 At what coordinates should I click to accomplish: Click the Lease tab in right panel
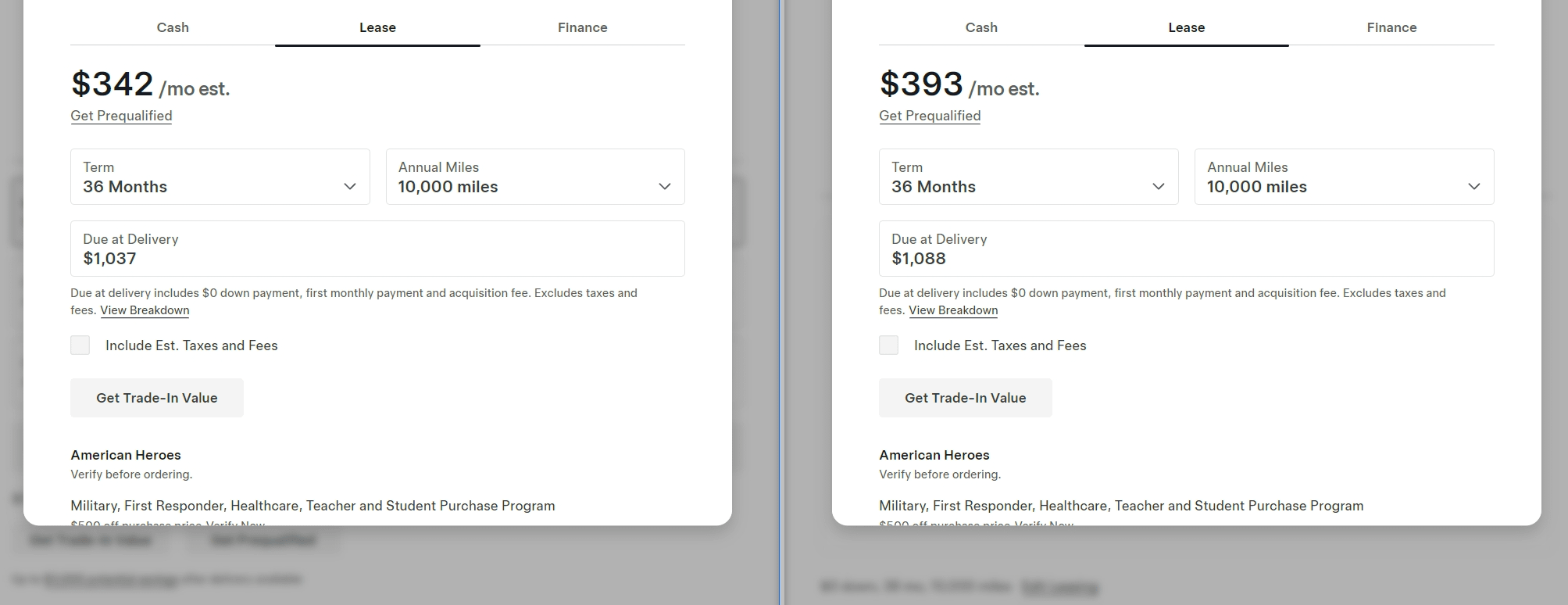coord(1186,27)
